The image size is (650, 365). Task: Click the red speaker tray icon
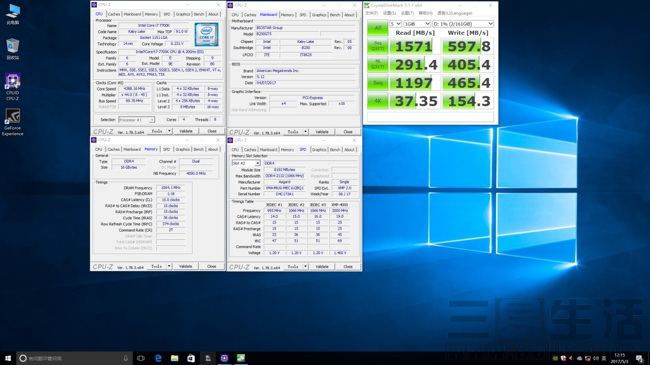(x=571, y=358)
